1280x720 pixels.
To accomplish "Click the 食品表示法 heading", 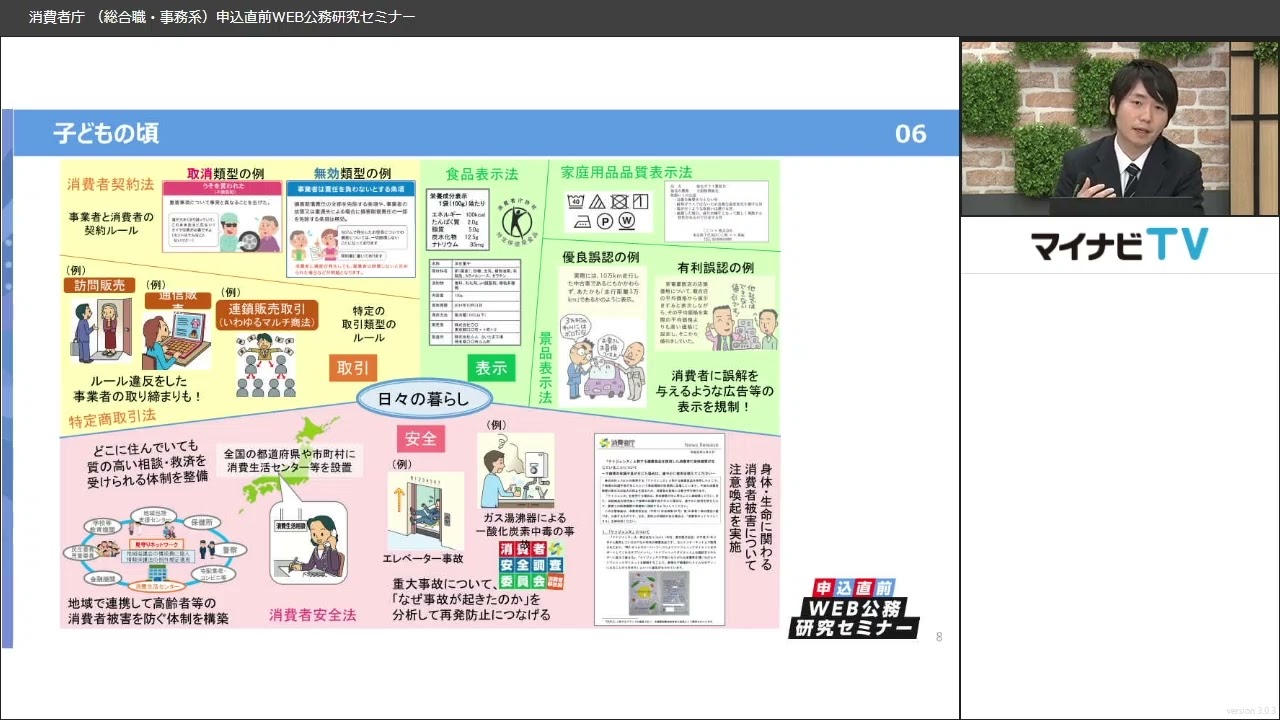I will [482, 174].
